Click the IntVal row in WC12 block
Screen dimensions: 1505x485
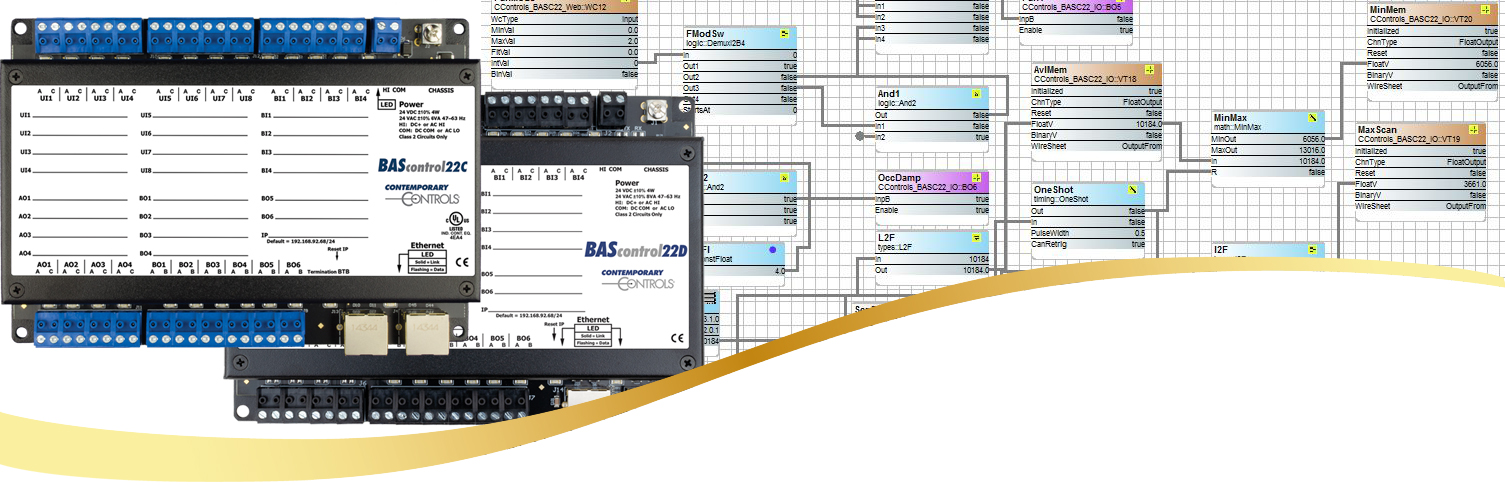pyautogui.click(x=565, y=63)
